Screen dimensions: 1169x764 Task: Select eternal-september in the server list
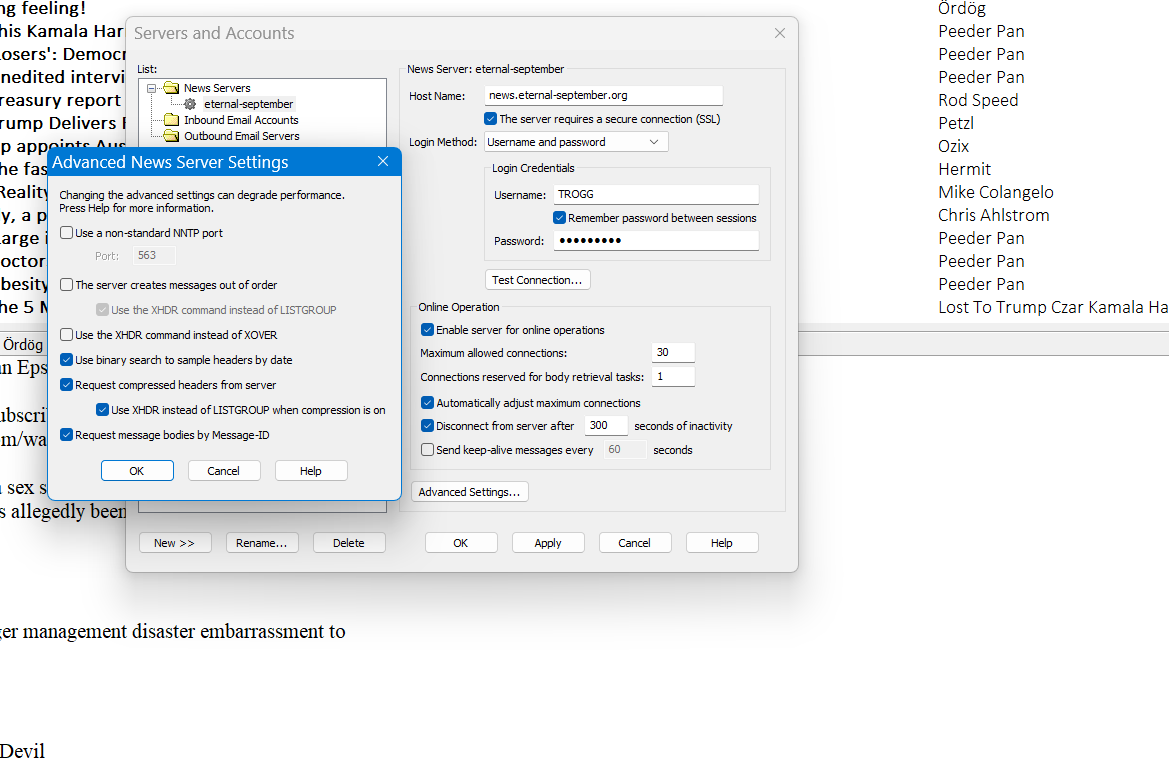[248, 104]
